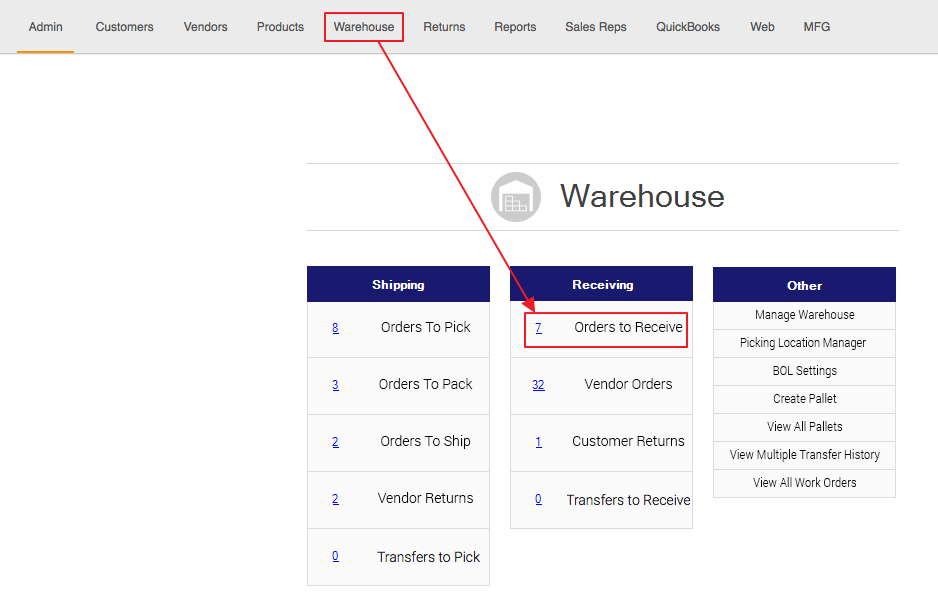The width and height of the screenshot is (938, 593).
Task: Open the Warehouse menu tab
Action: [364, 27]
